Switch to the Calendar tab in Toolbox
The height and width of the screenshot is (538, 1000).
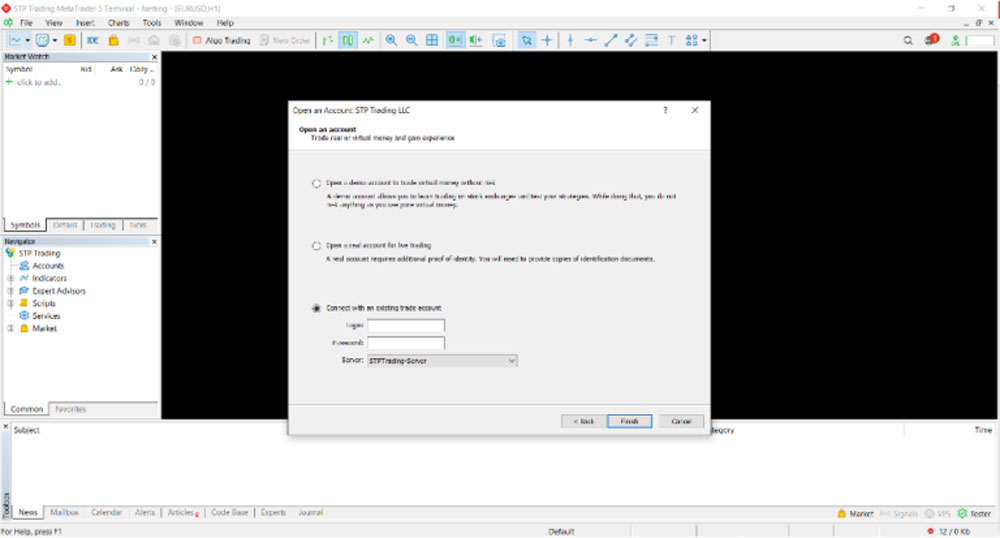coord(107,513)
